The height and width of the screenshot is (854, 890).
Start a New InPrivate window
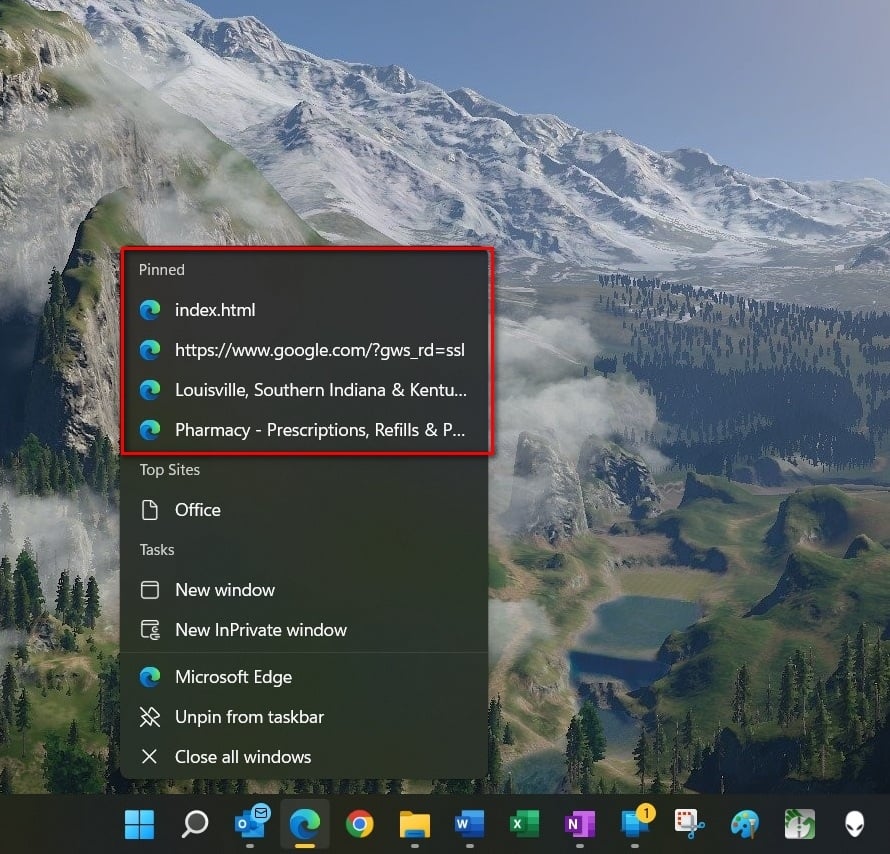261,630
